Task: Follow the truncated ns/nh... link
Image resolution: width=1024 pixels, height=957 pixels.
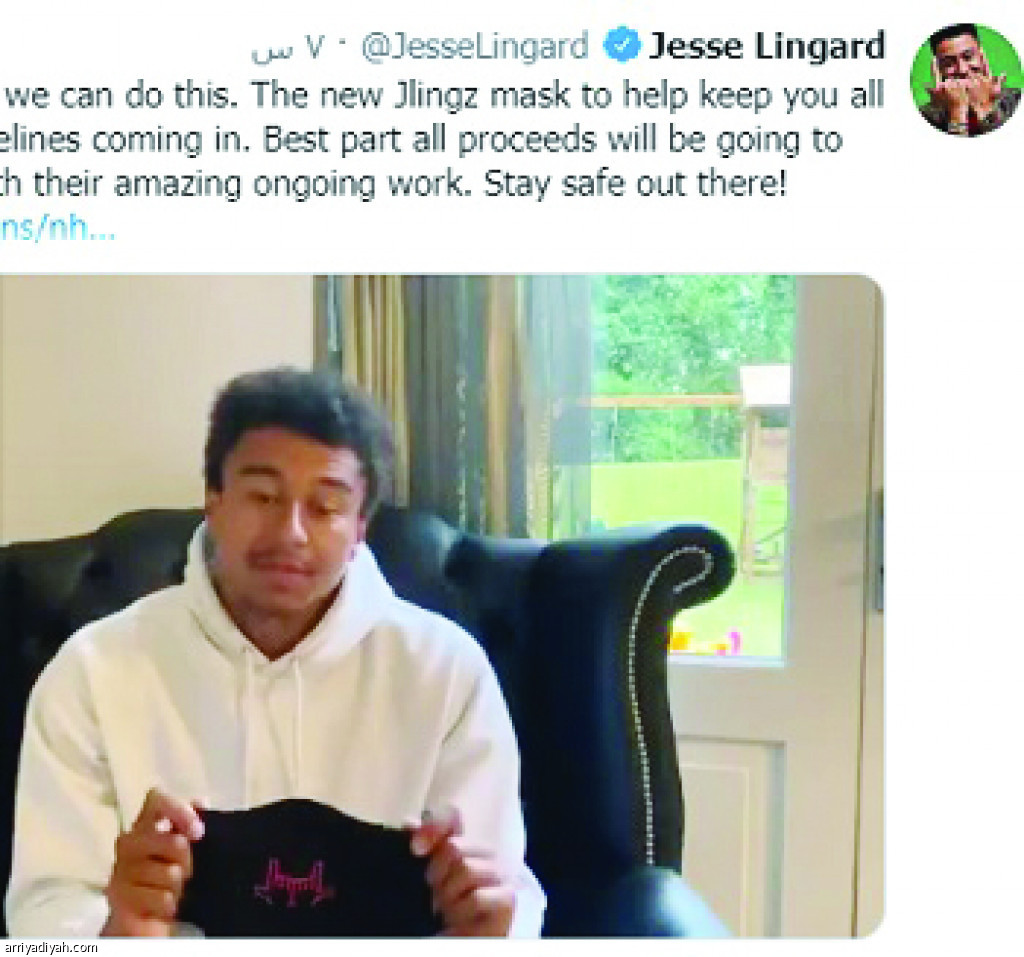Action: [57, 229]
